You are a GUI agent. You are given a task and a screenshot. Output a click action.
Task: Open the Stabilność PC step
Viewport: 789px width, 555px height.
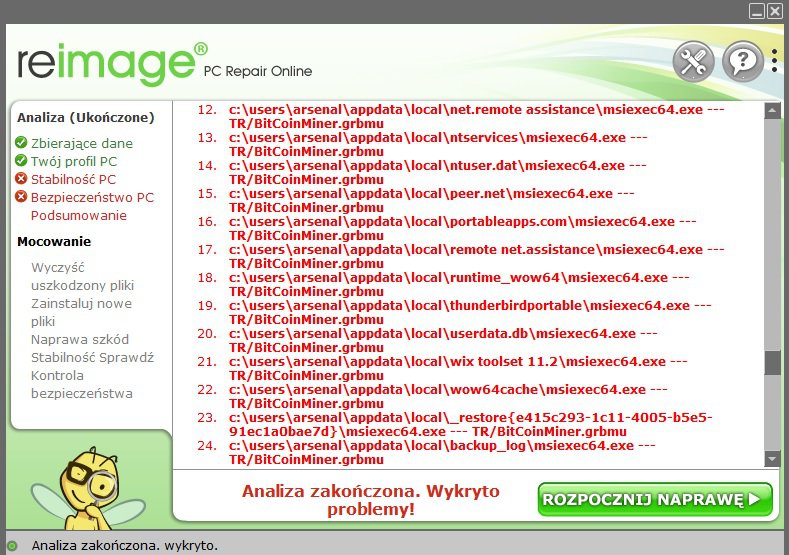pyautogui.click(x=73, y=180)
